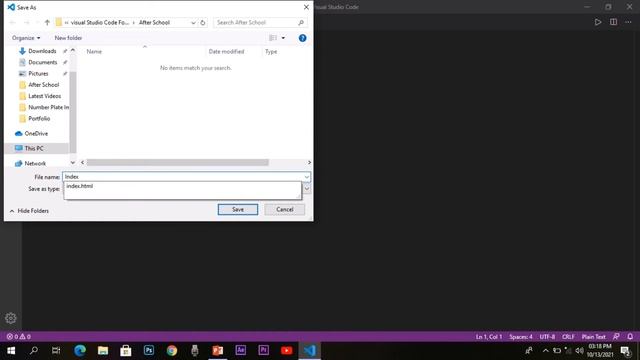Expand address bar history dropdown
This screenshot has height=360, width=640.
pos(193,22)
